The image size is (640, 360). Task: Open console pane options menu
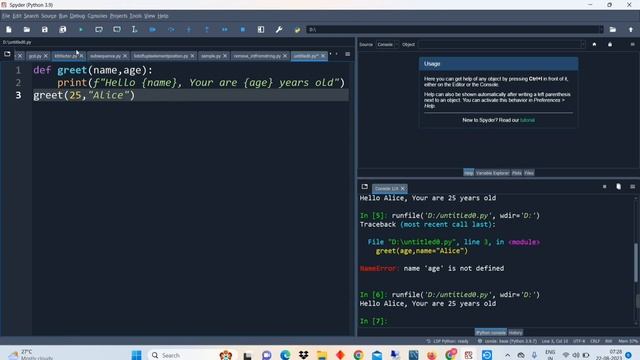632,187
